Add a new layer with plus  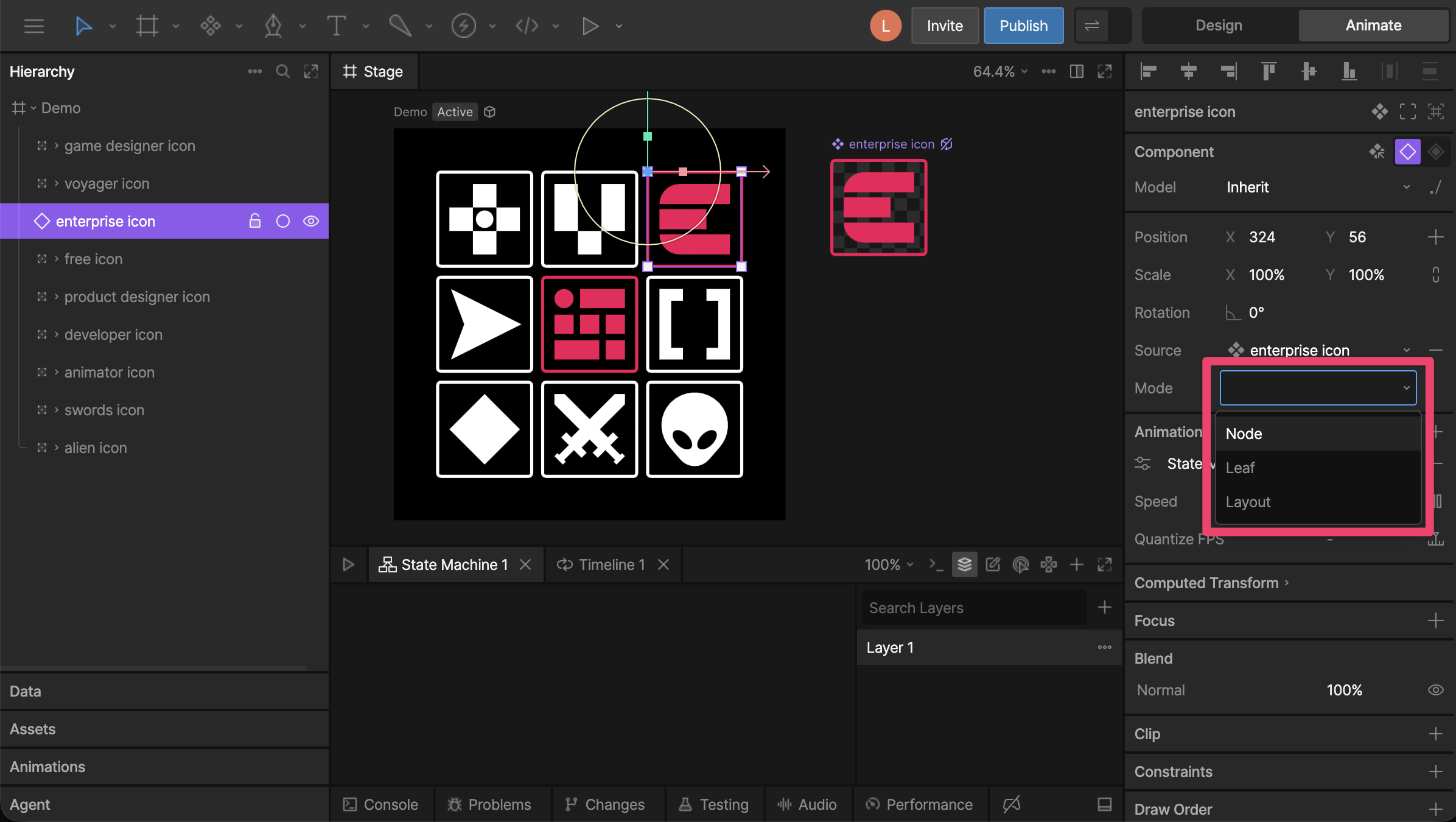(x=1104, y=607)
